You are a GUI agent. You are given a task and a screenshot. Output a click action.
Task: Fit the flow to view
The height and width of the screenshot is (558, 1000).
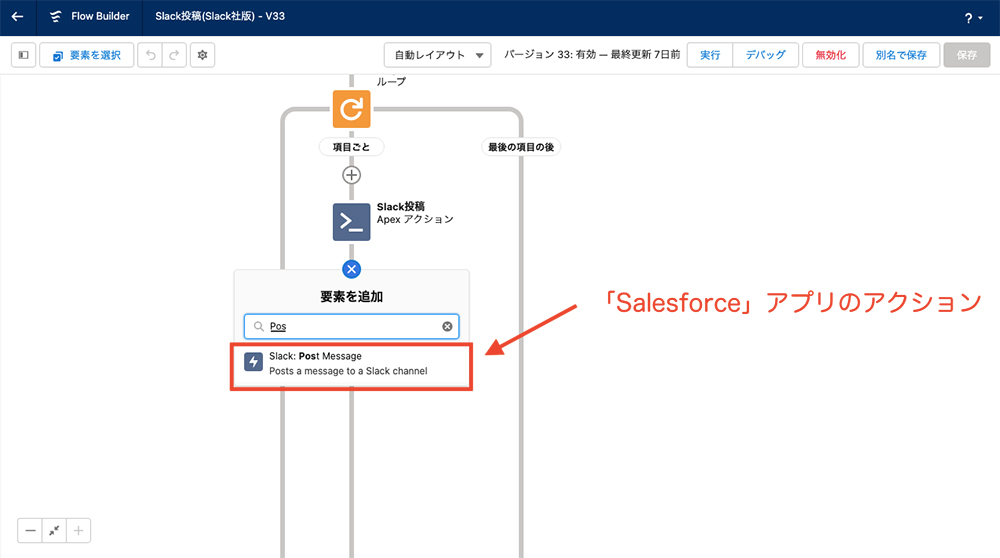(x=54, y=531)
